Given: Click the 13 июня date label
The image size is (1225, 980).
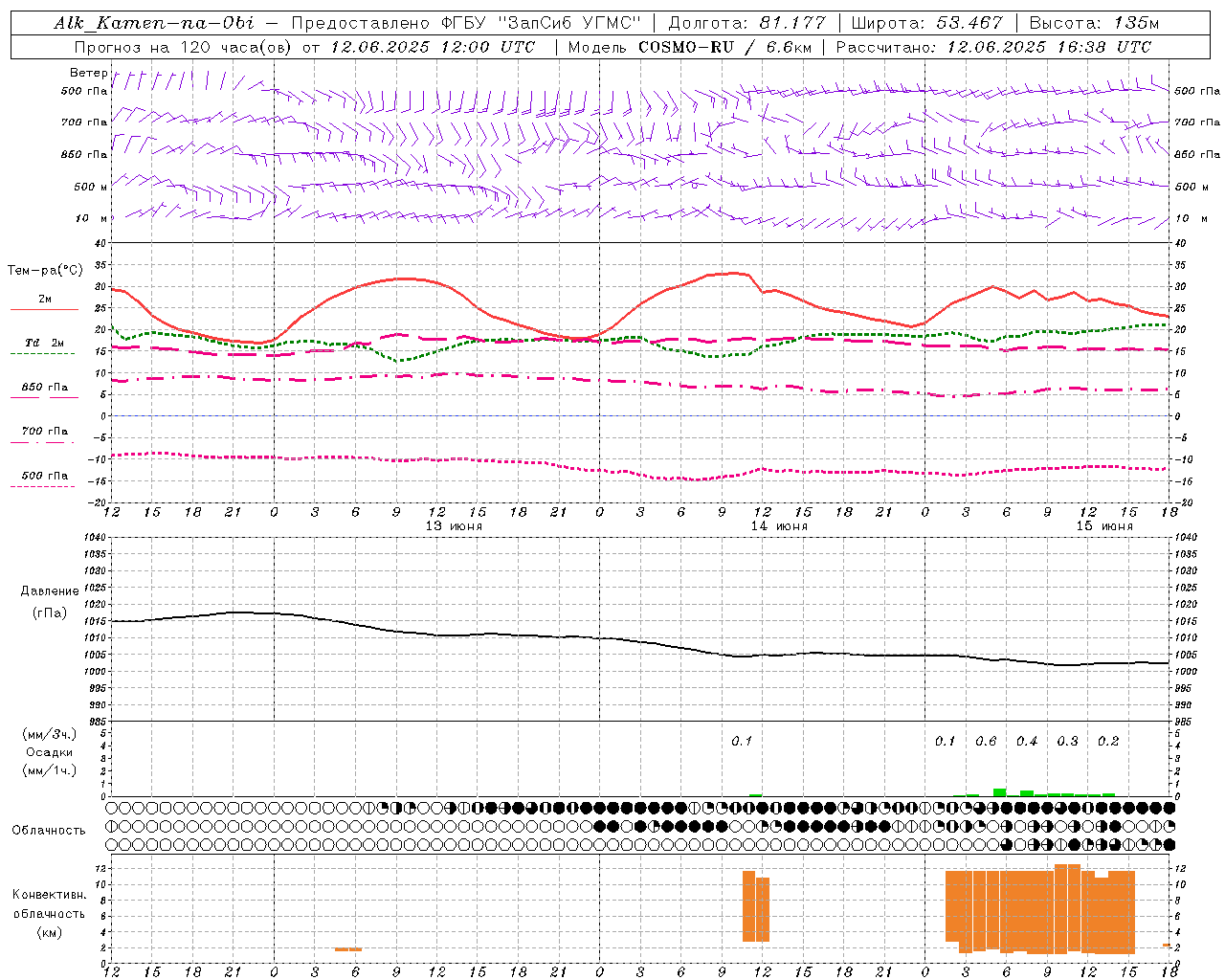Looking at the screenshot, I should [454, 526].
